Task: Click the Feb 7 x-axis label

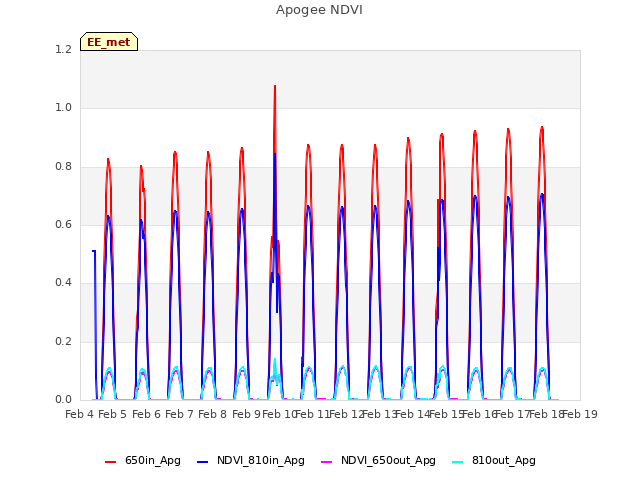Action: (179, 415)
